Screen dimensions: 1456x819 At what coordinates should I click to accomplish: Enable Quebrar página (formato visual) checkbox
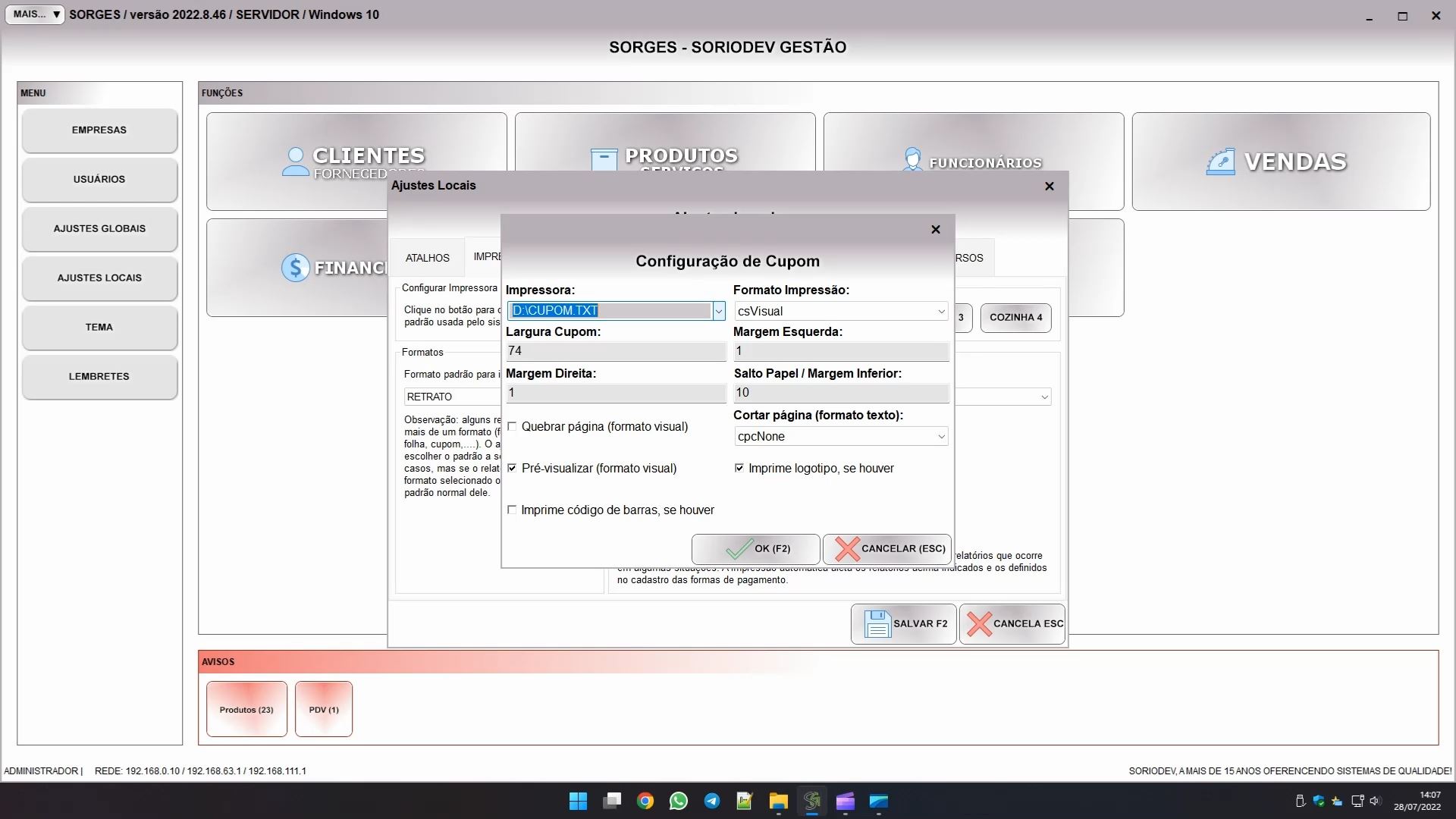513,427
